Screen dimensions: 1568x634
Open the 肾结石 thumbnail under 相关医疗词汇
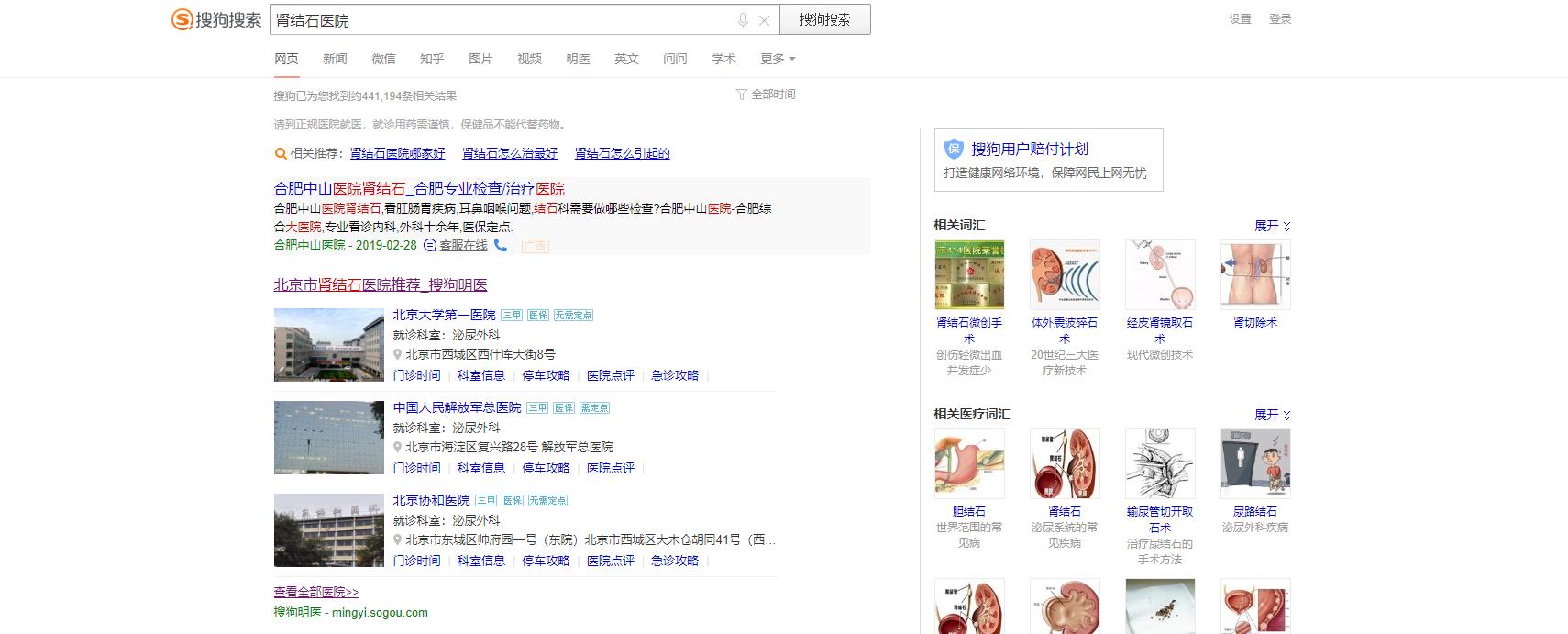click(1065, 463)
